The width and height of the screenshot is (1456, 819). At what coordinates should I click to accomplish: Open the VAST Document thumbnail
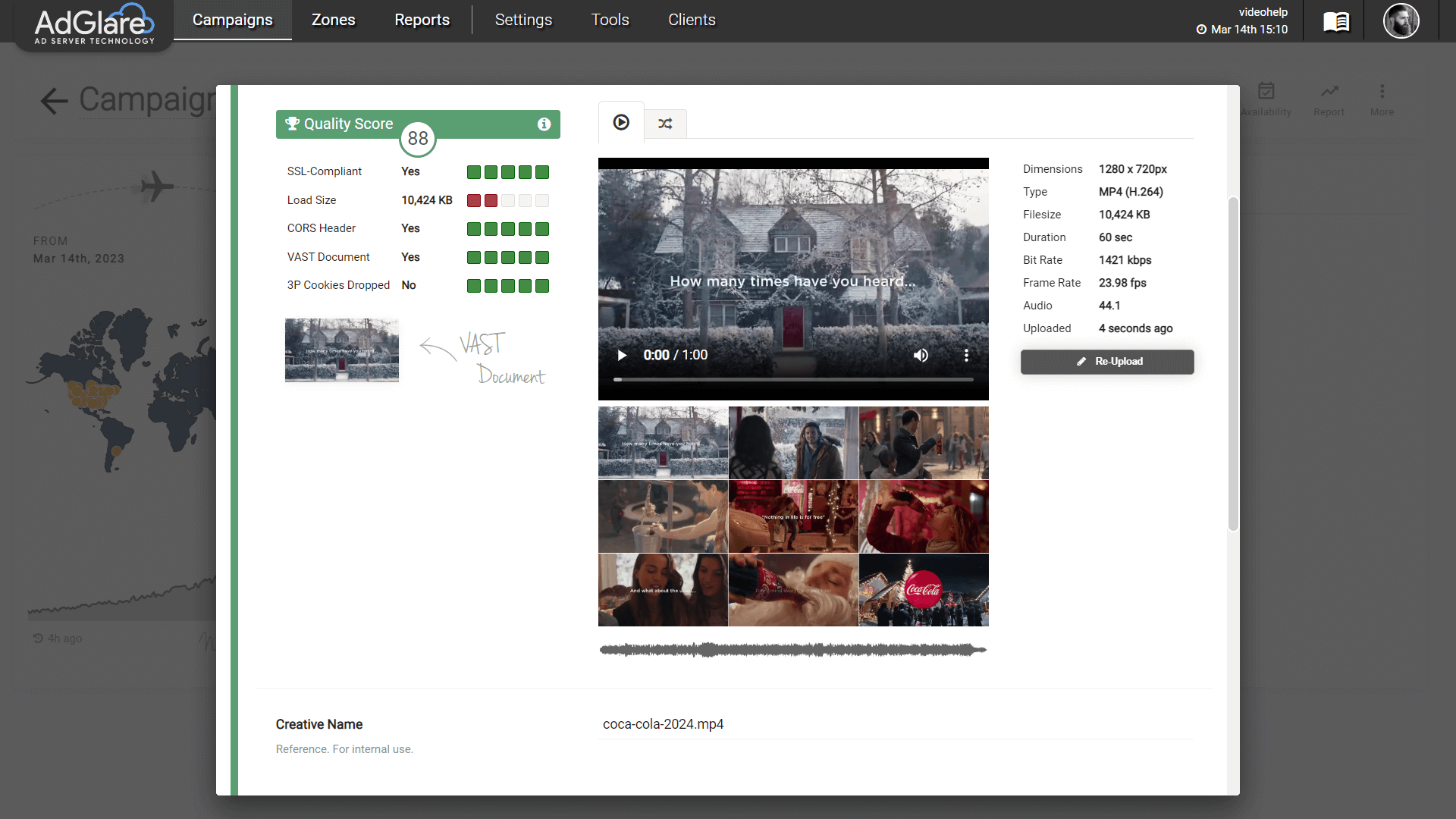pos(342,350)
